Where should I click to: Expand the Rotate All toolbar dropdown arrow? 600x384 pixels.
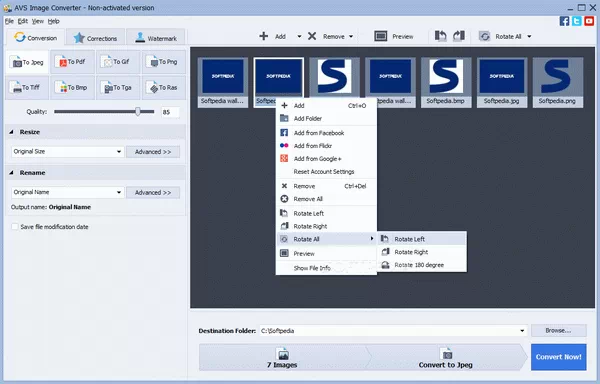530,36
